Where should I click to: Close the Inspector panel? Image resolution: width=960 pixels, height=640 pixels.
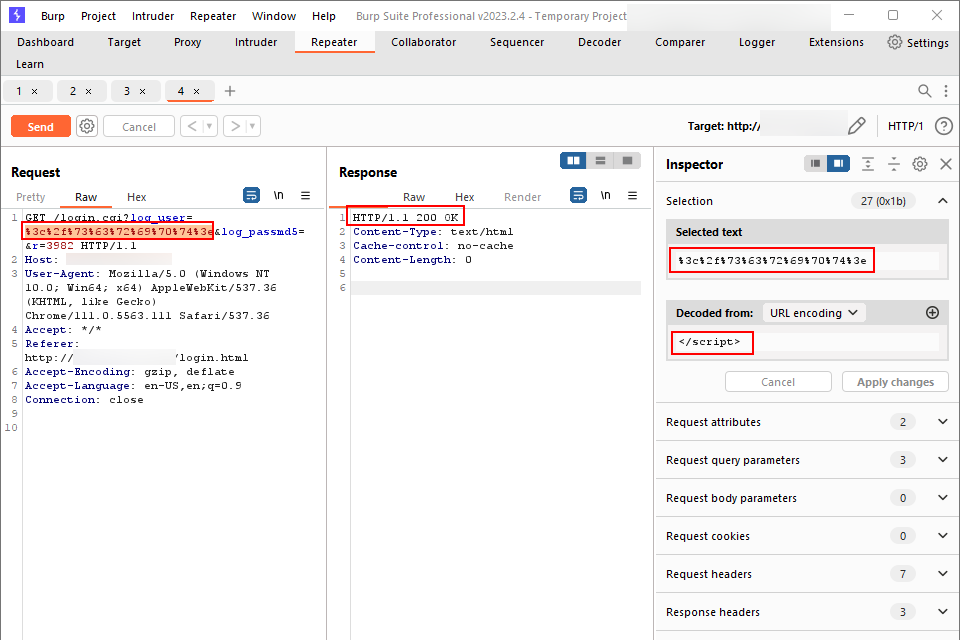946,164
